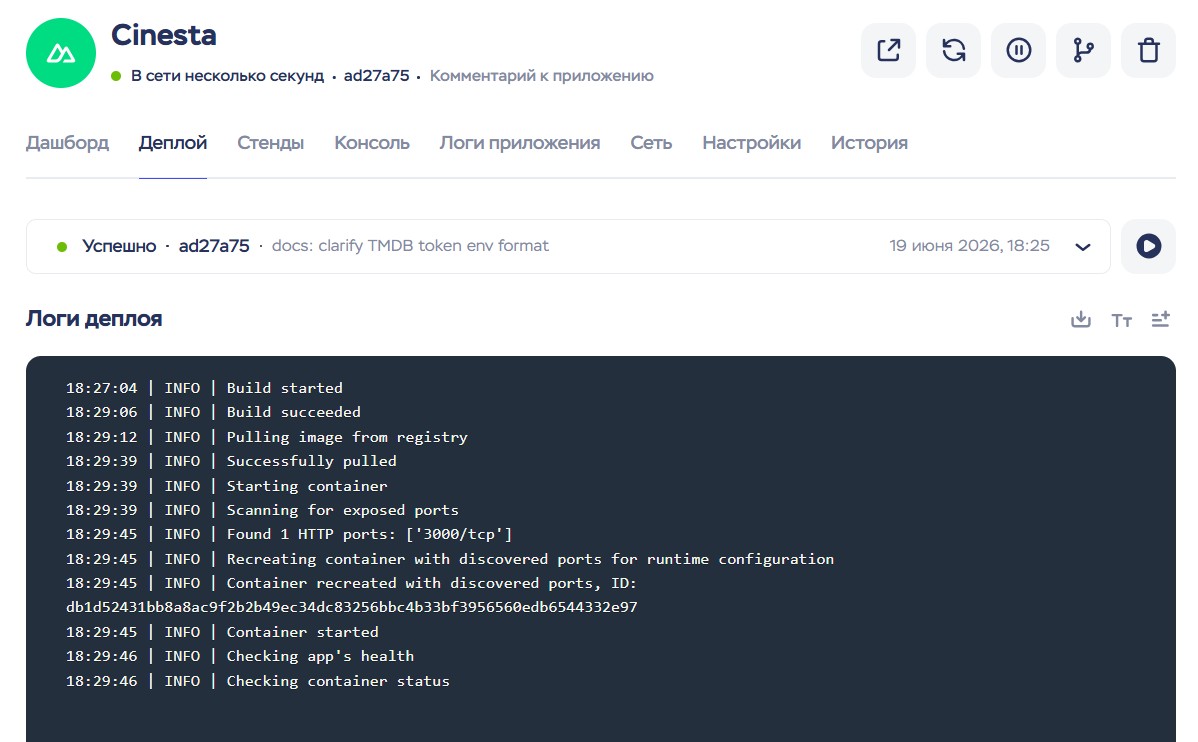1198x742 pixels.
Task: Click the Checking app's health line
Action: coord(240,656)
